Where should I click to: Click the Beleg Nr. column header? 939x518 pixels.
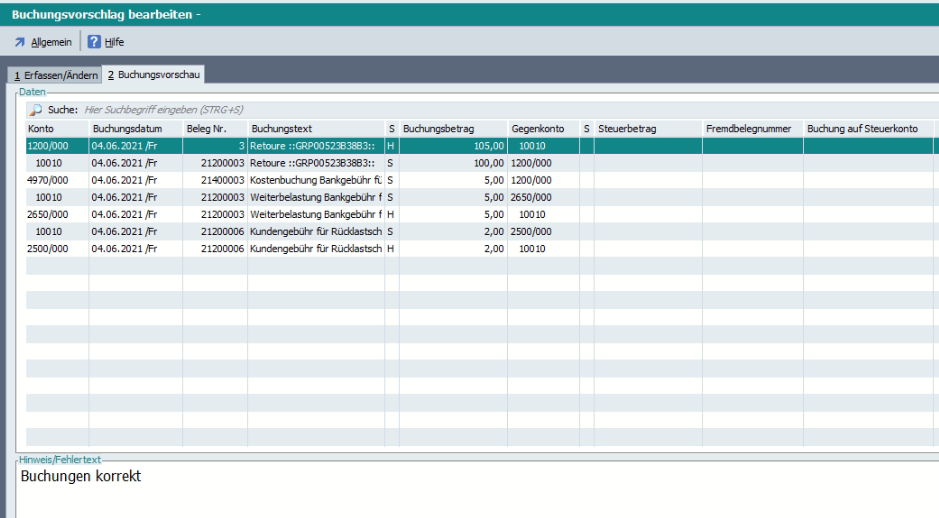click(x=208, y=129)
